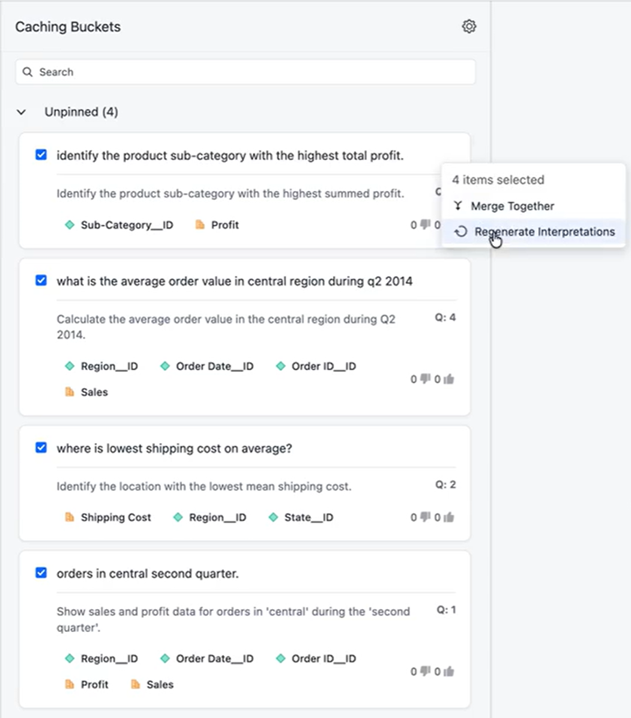Thumbs down the average order value bucket
Screen dimensions: 631x718
tap(425, 379)
